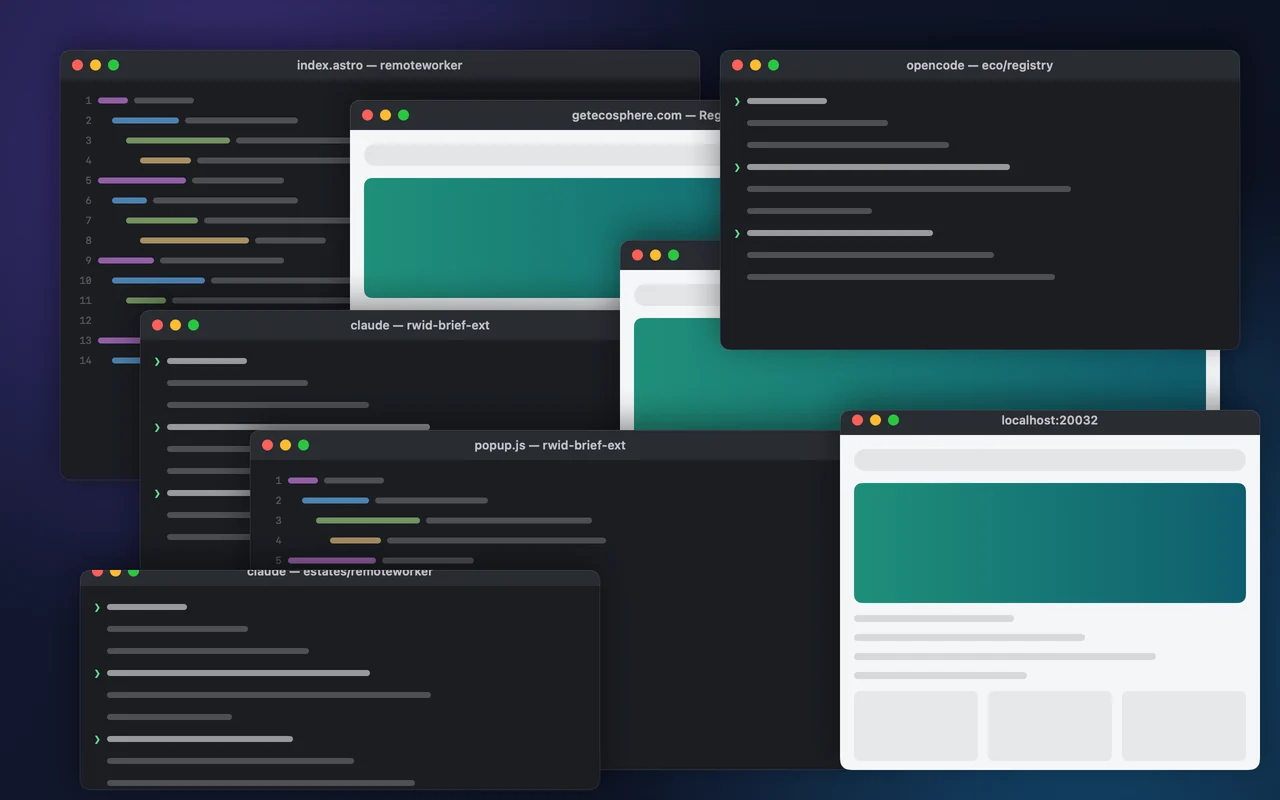This screenshot has width=1280, height=800.
Task: Minimize the index.astro — remoteworker window
Action: coord(96,65)
